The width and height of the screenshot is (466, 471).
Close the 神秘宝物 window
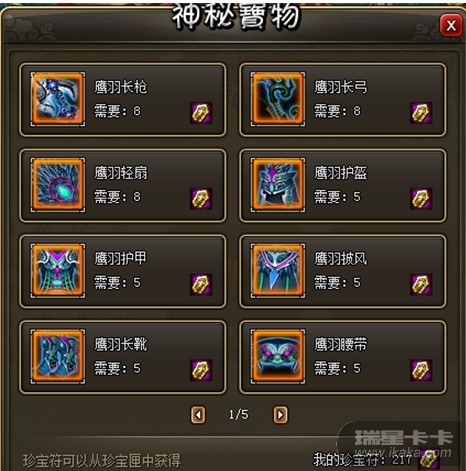tap(451, 25)
